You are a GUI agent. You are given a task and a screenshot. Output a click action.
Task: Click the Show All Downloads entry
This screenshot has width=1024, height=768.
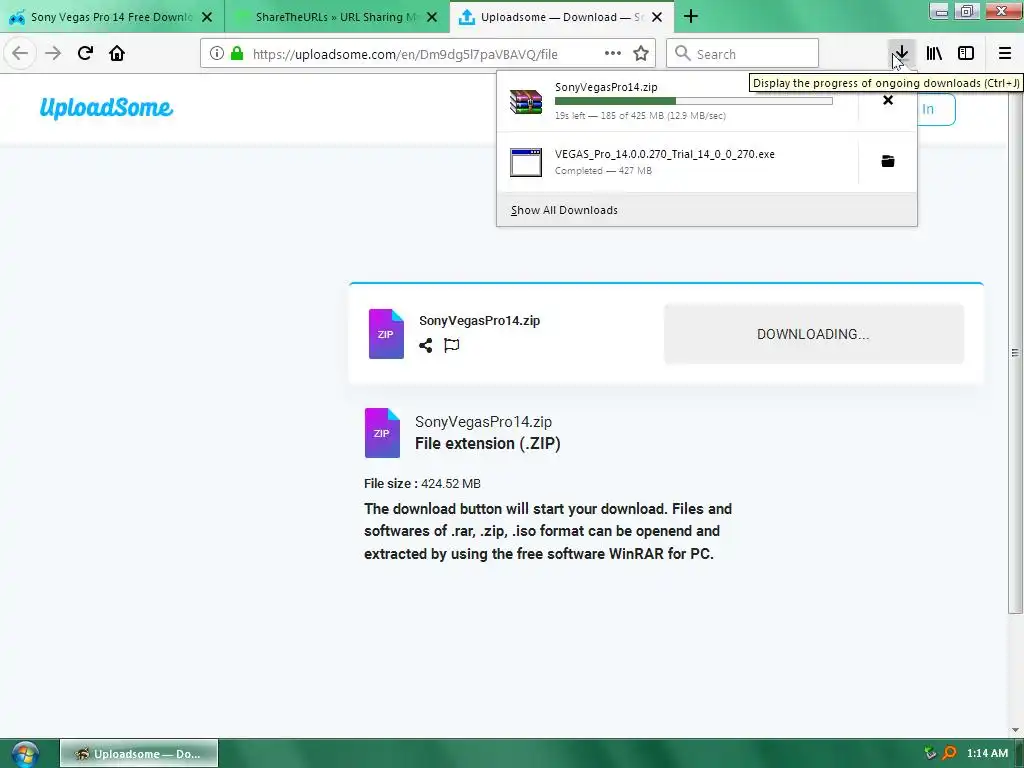[x=707, y=210]
